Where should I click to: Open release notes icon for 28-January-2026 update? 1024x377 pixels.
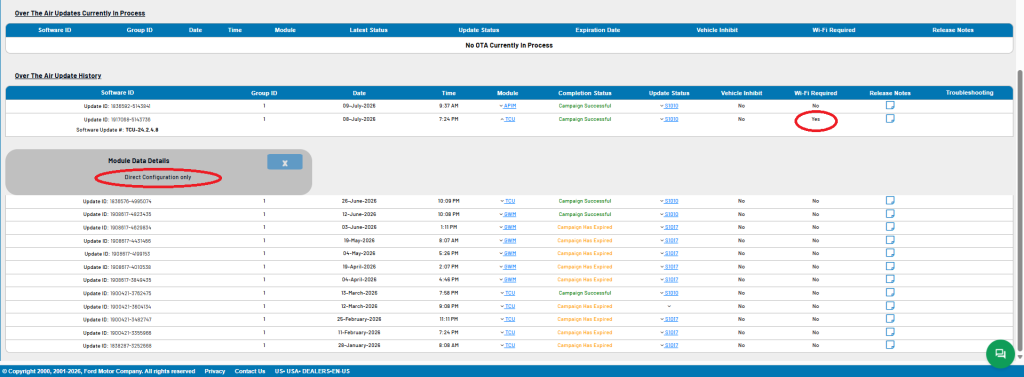889,345
